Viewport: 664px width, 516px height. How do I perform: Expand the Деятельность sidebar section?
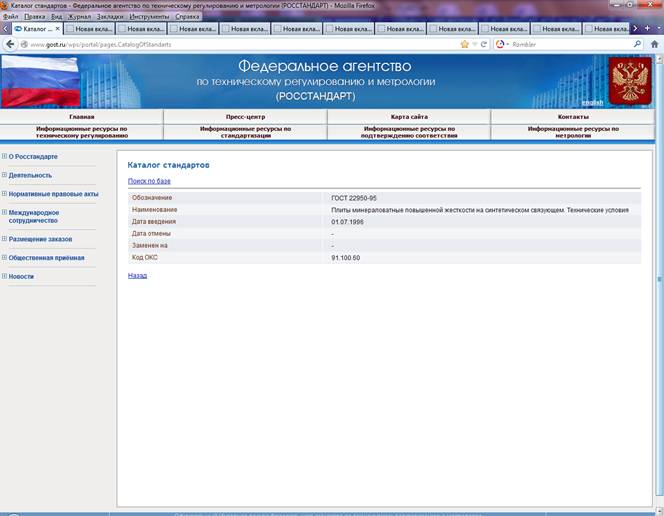click(x=4, y=175)
